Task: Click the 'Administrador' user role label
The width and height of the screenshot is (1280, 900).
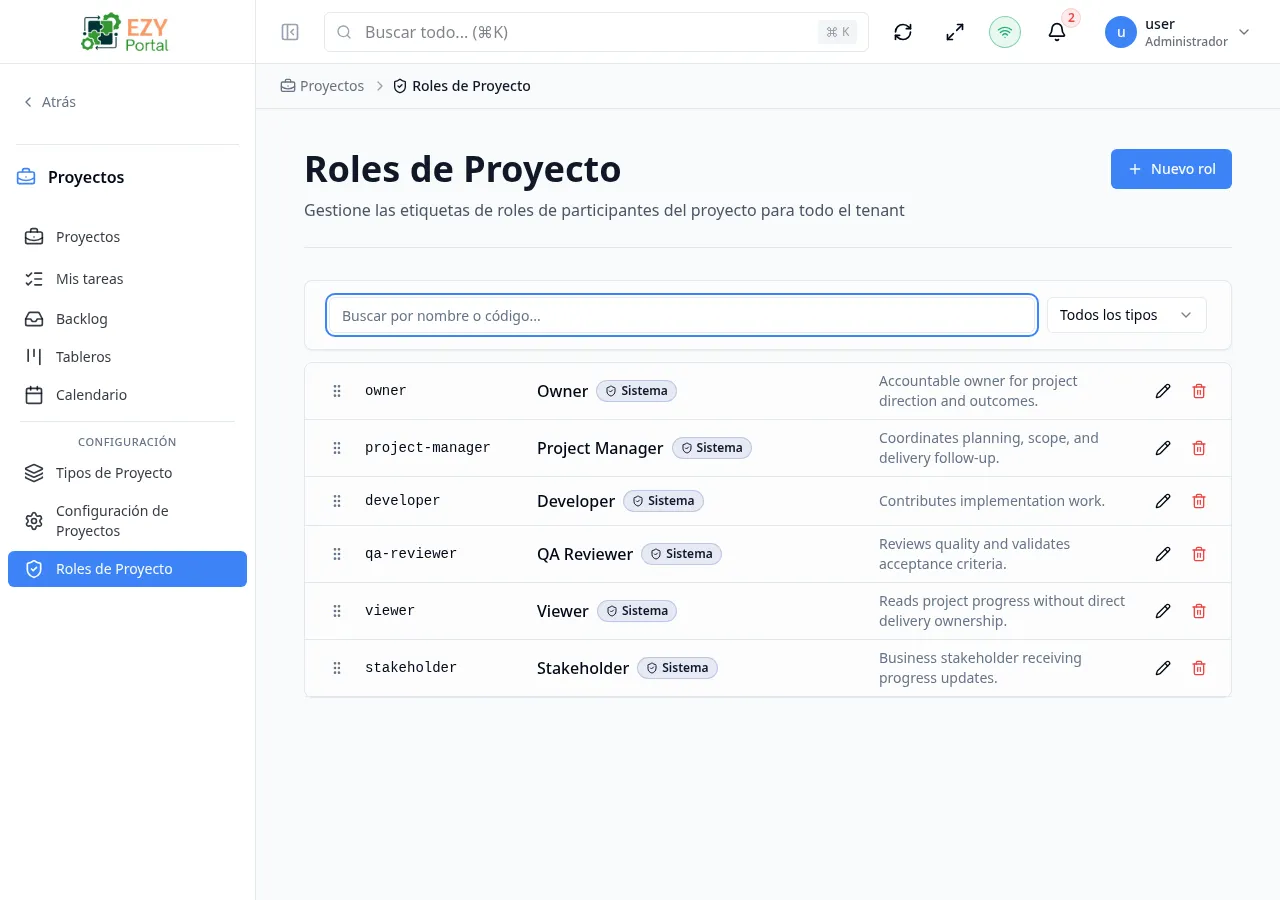Action: point(1186,42)
